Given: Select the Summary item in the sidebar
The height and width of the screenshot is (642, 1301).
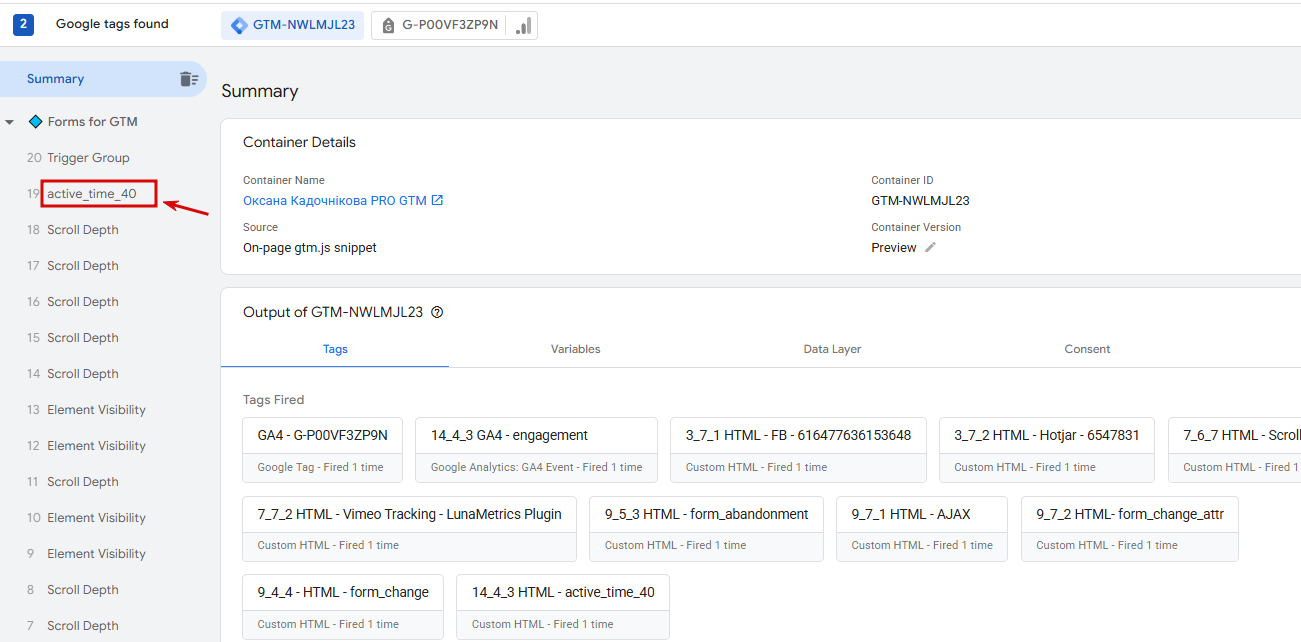Looking at the screenshot, I should click(x=56, y=79).
